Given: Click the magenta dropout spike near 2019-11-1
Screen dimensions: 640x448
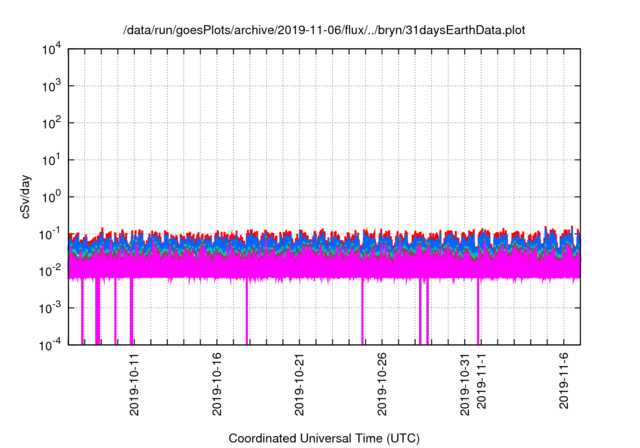Looking at the screenshot, I should [478, 312].
